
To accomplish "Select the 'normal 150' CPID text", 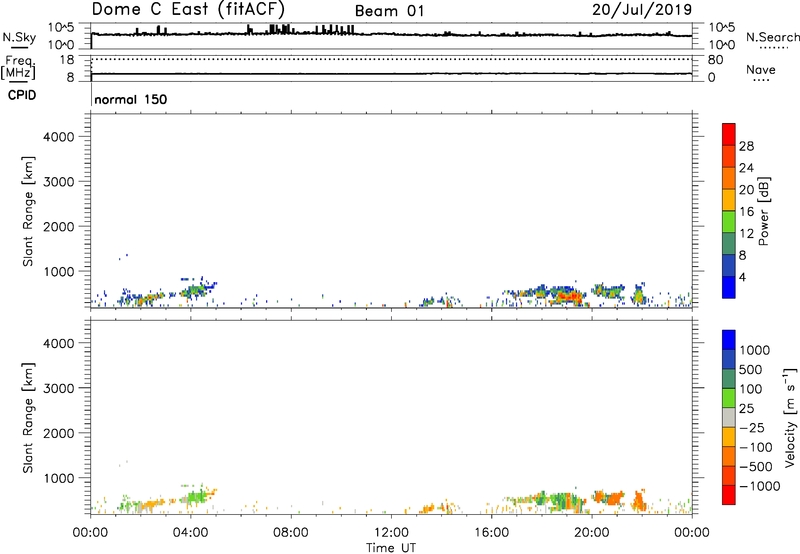I will [x=131, y=99].
